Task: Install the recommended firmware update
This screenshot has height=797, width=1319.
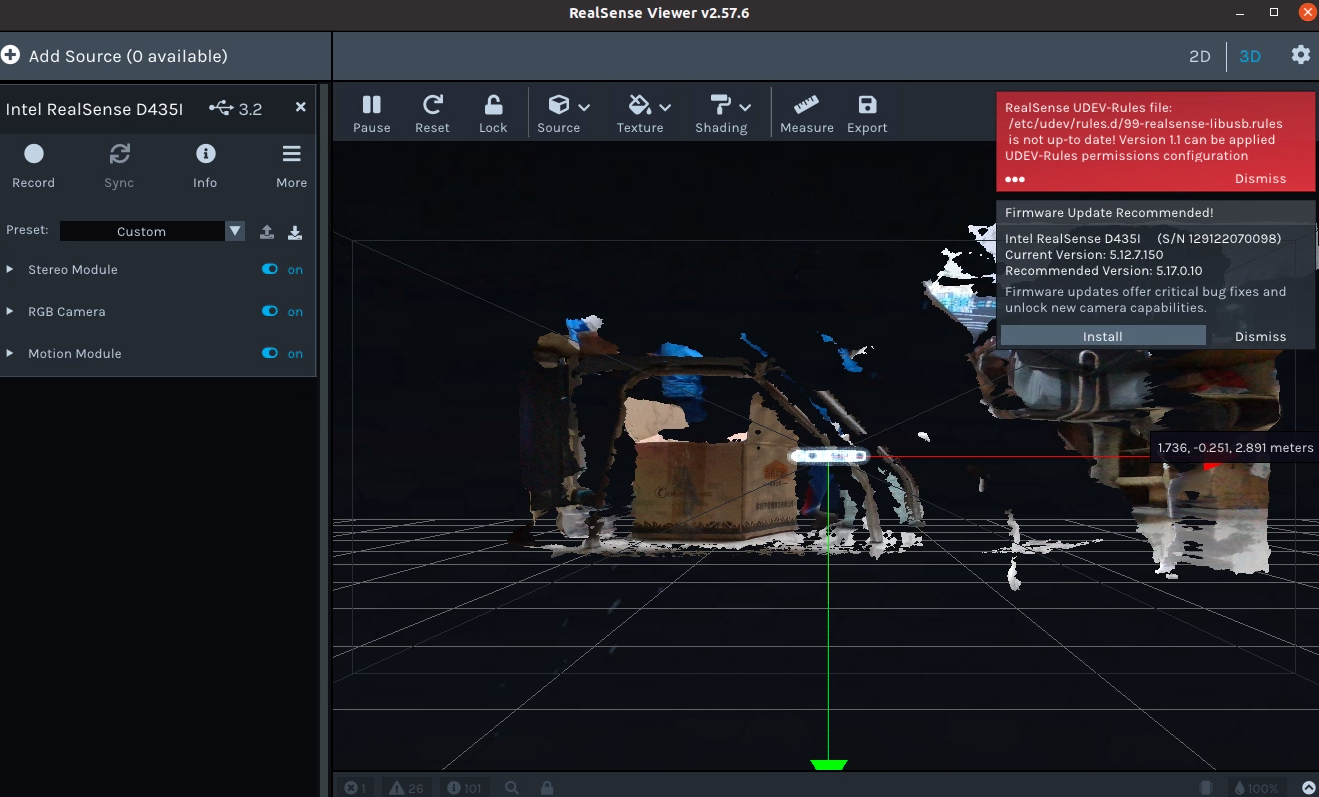Action: pos(1102,337)
